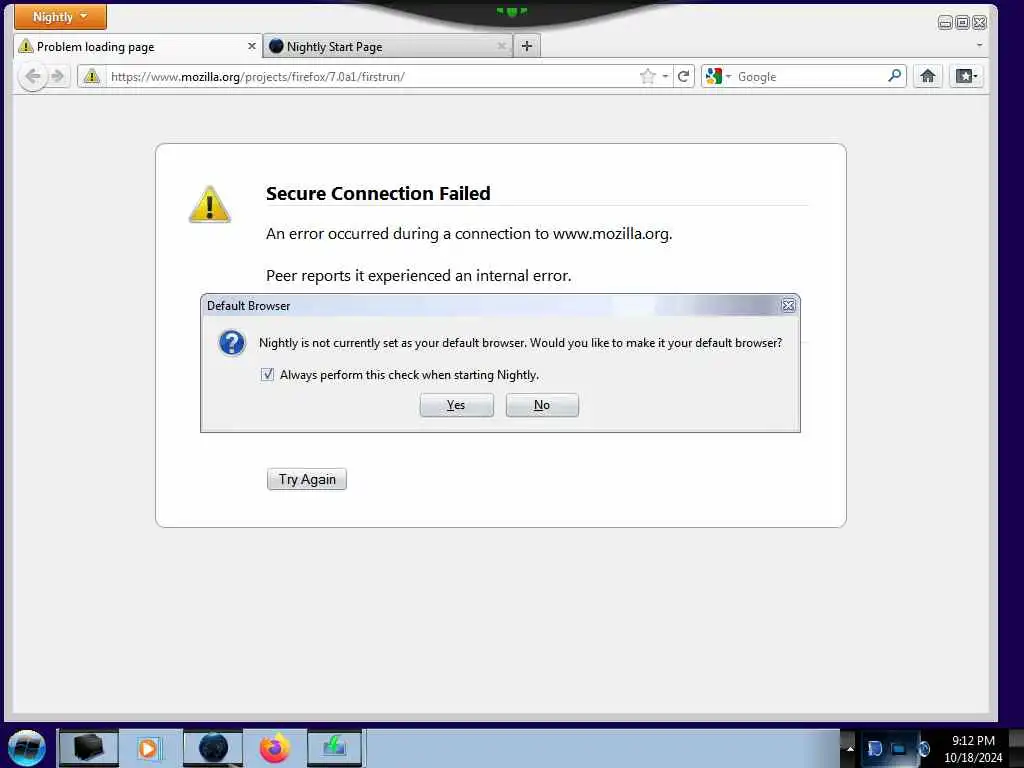Click the Action Center flag tray icon
This screenshot has width=1024, height=768.
pyautogui.click(x=874, y=749)
